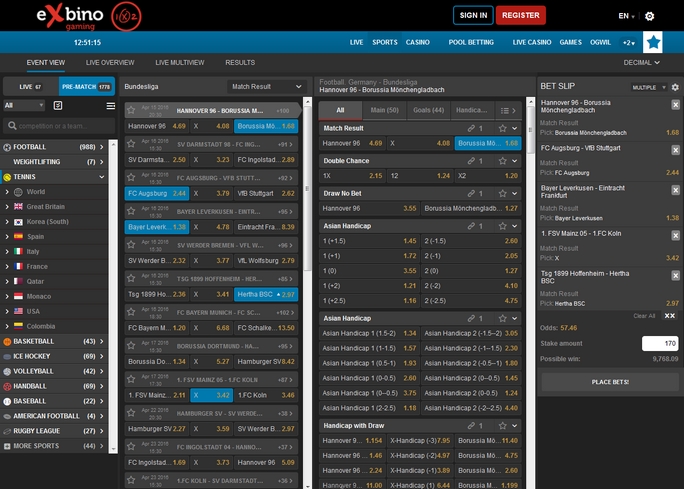Remove Bayer Leverkusen - Eintracht Frankfurt bet
This screenshot has width=684, height=489.
click(675, 190)
